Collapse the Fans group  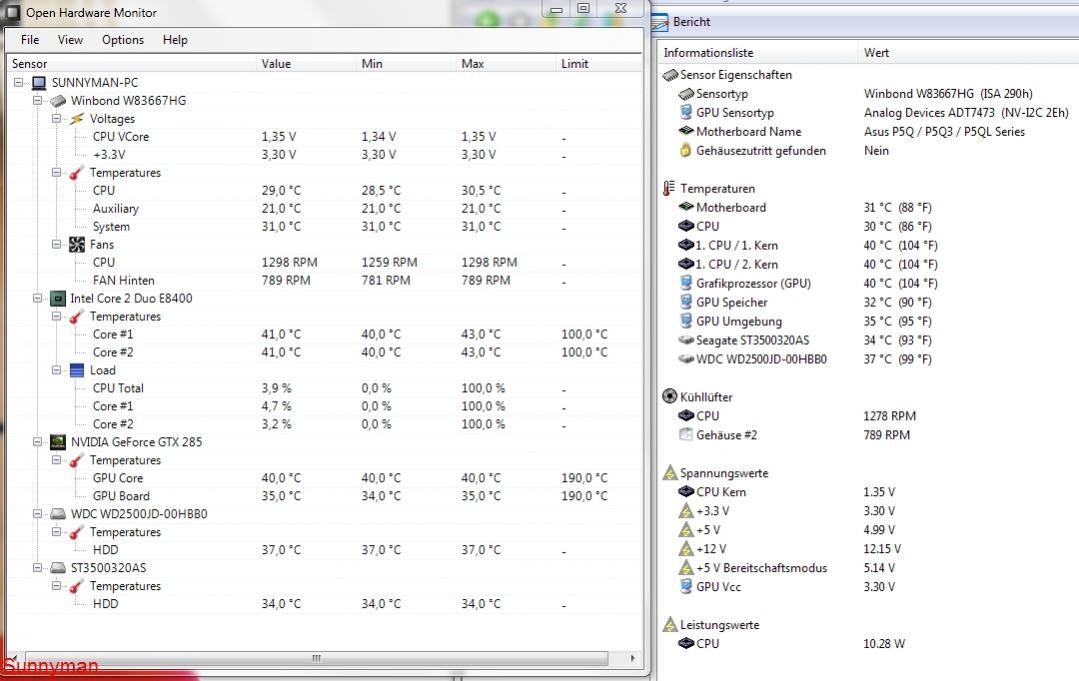tap(56, 244)
